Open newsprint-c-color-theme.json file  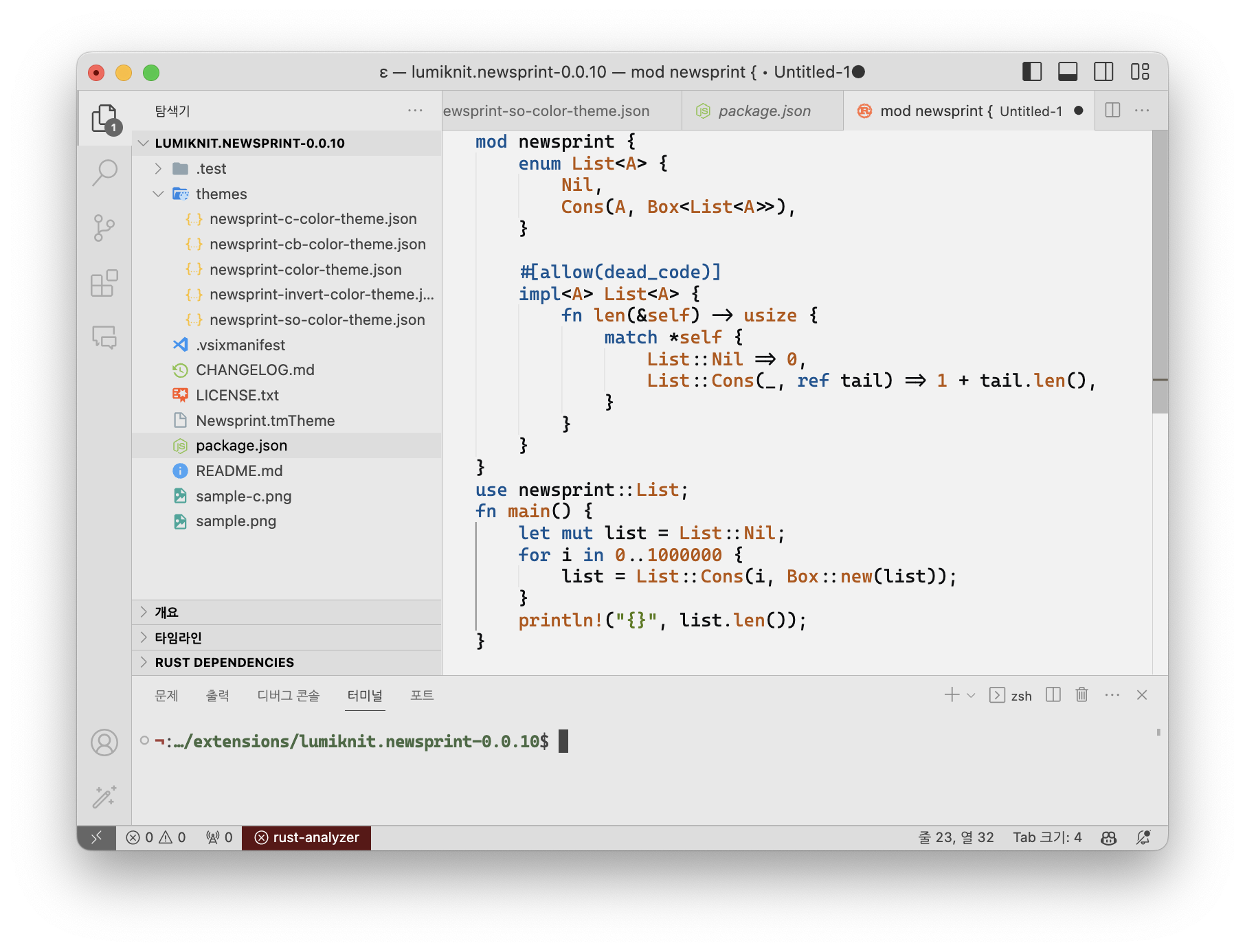[287, 218]
